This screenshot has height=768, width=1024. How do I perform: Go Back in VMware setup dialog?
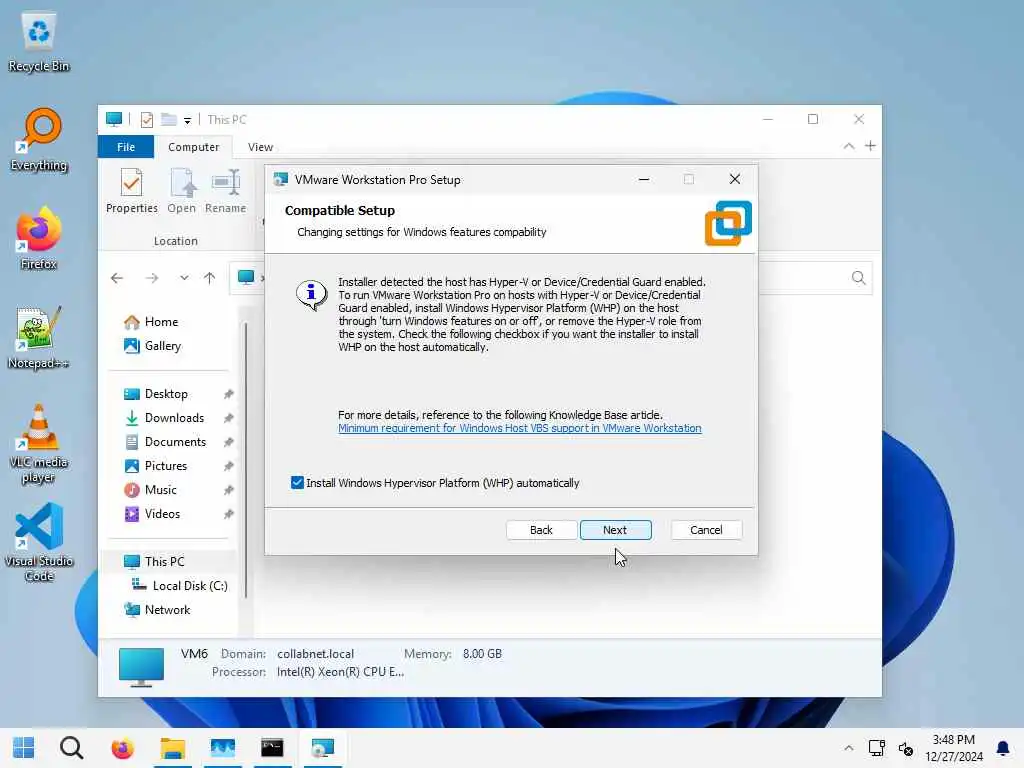click(x=541, y=530)
